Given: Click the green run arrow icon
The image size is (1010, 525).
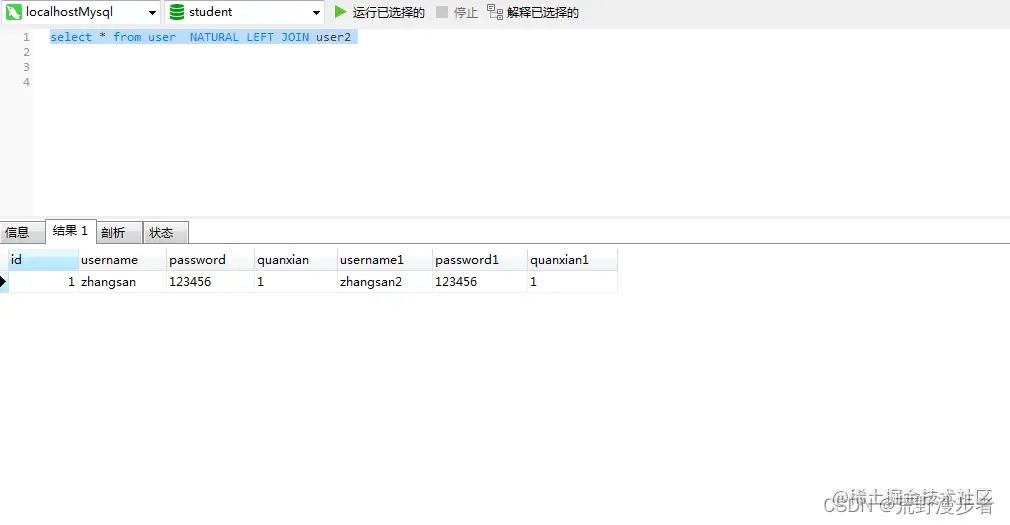Looking at the screenshot, I should point(340,12).
